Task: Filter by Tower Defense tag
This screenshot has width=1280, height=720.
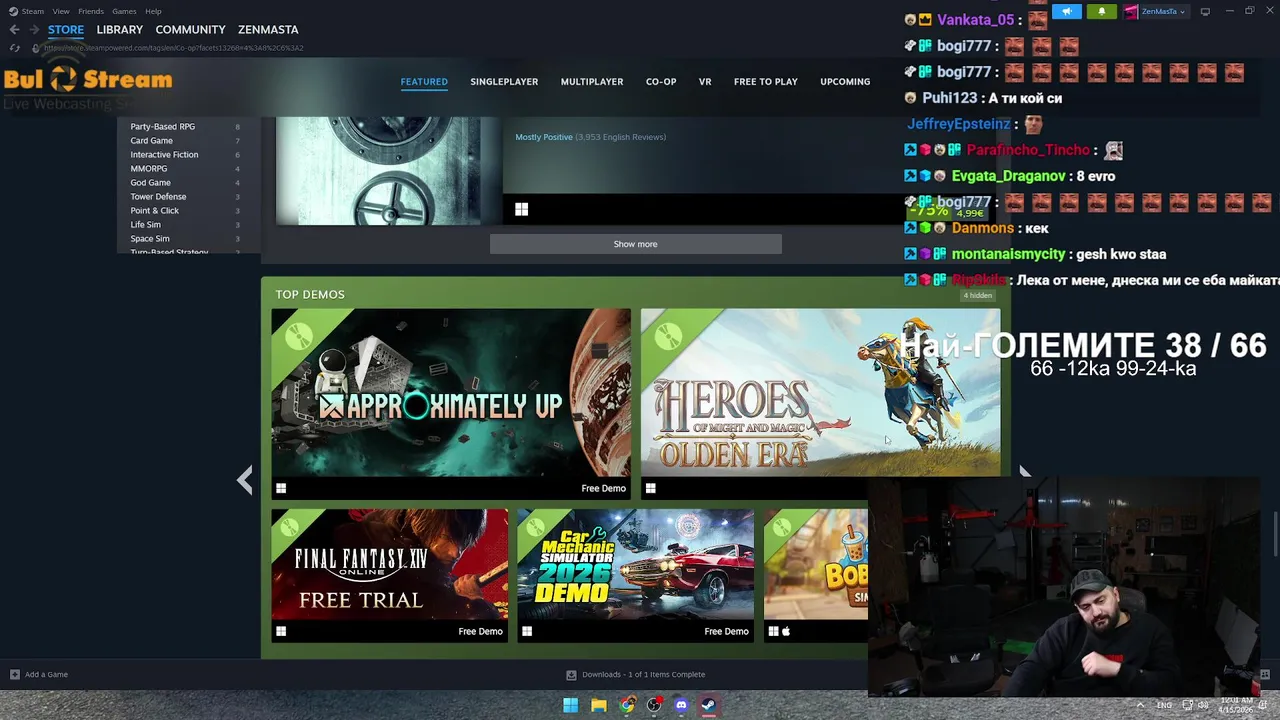Action: point(158,197)
